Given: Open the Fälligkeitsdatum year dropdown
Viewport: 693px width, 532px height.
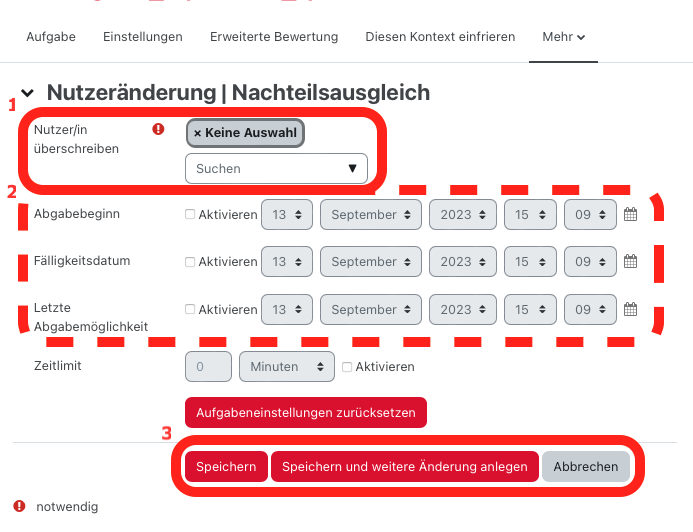Looking at the screenshot, I should (x=463, y=262).
